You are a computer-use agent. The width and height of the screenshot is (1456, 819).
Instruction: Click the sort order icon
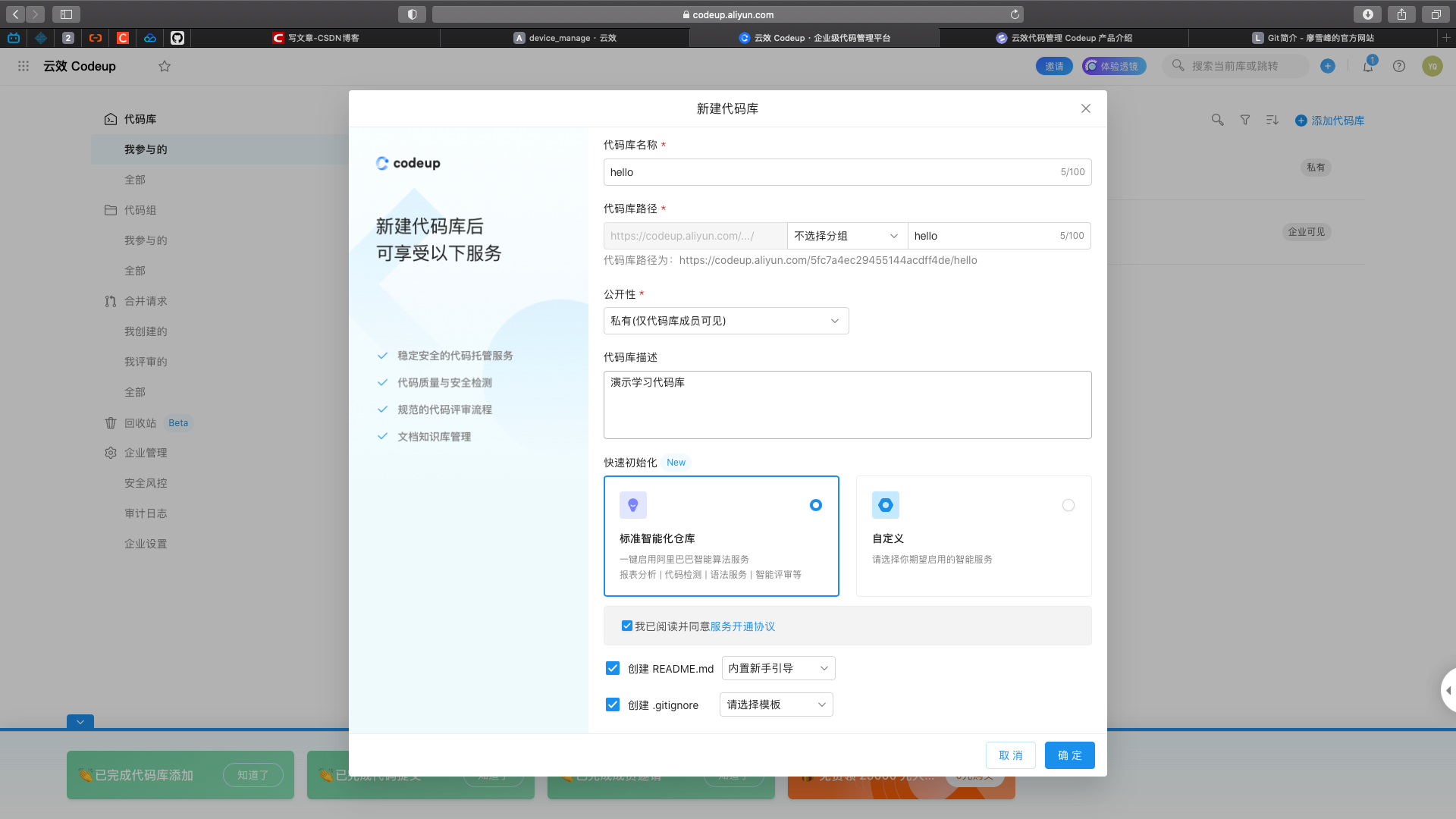click(x=1272, y=120)
